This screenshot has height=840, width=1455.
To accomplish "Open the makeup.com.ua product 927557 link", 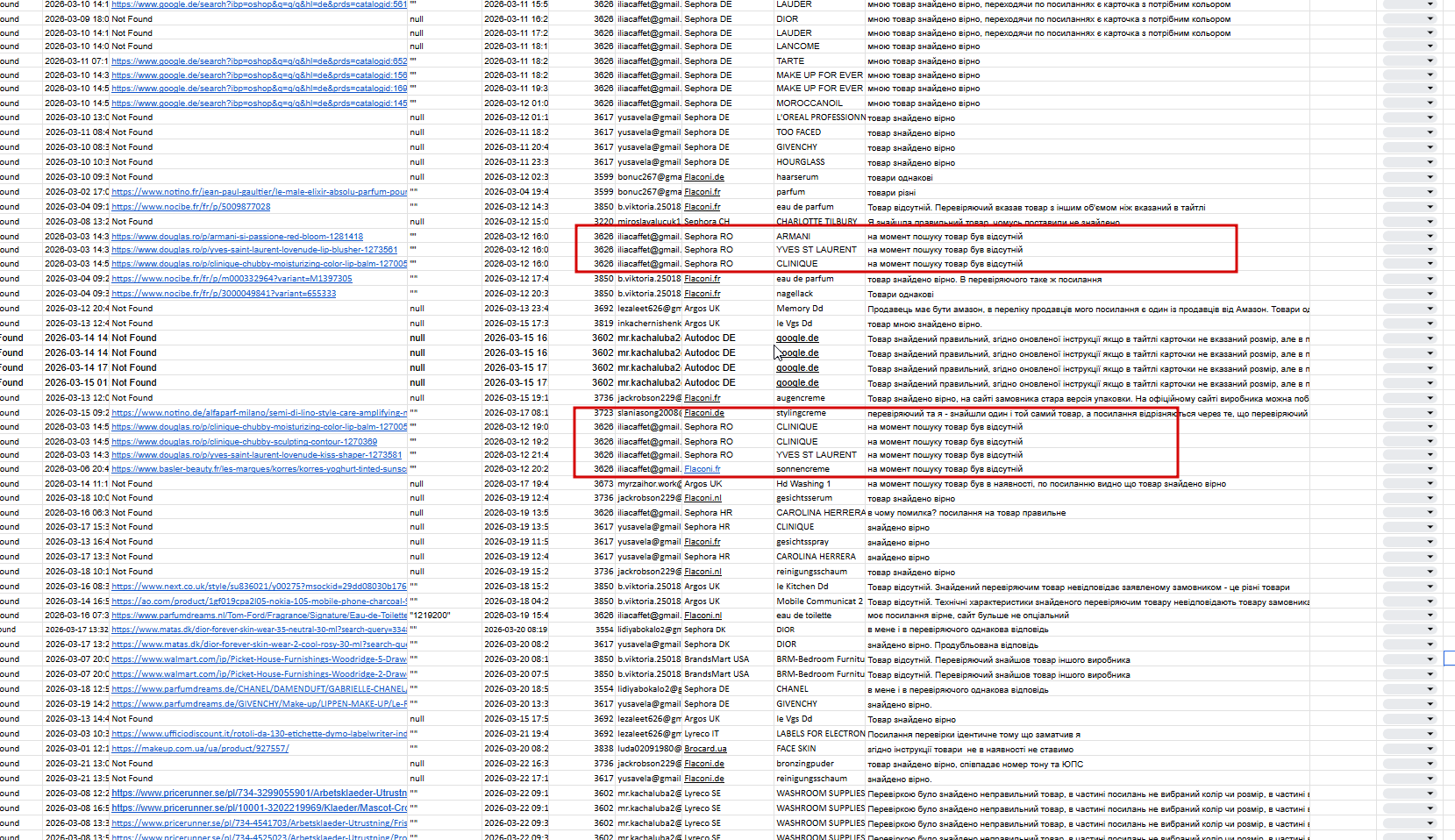I will 200,749.
